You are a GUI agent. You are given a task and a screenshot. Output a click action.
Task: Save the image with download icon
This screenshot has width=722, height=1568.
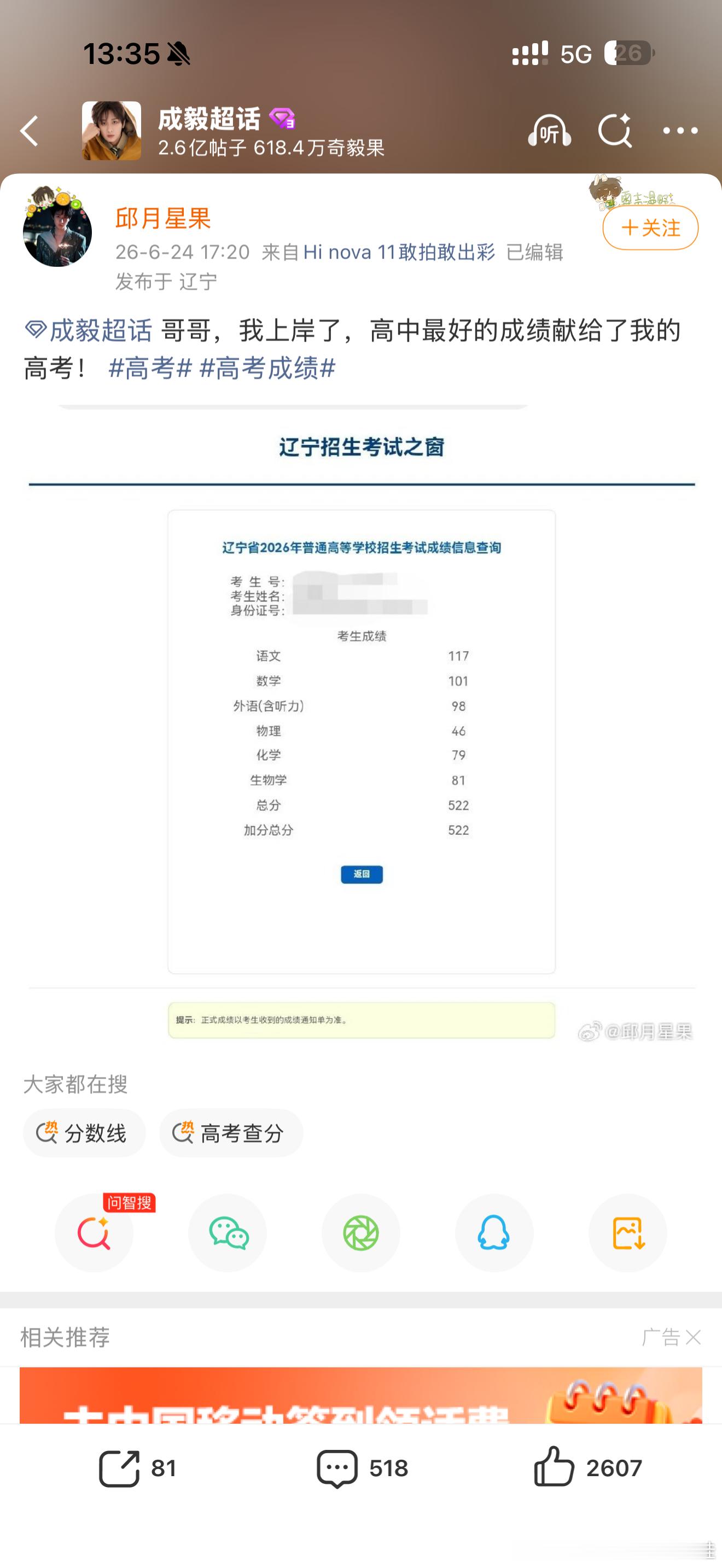[627, 1233]
